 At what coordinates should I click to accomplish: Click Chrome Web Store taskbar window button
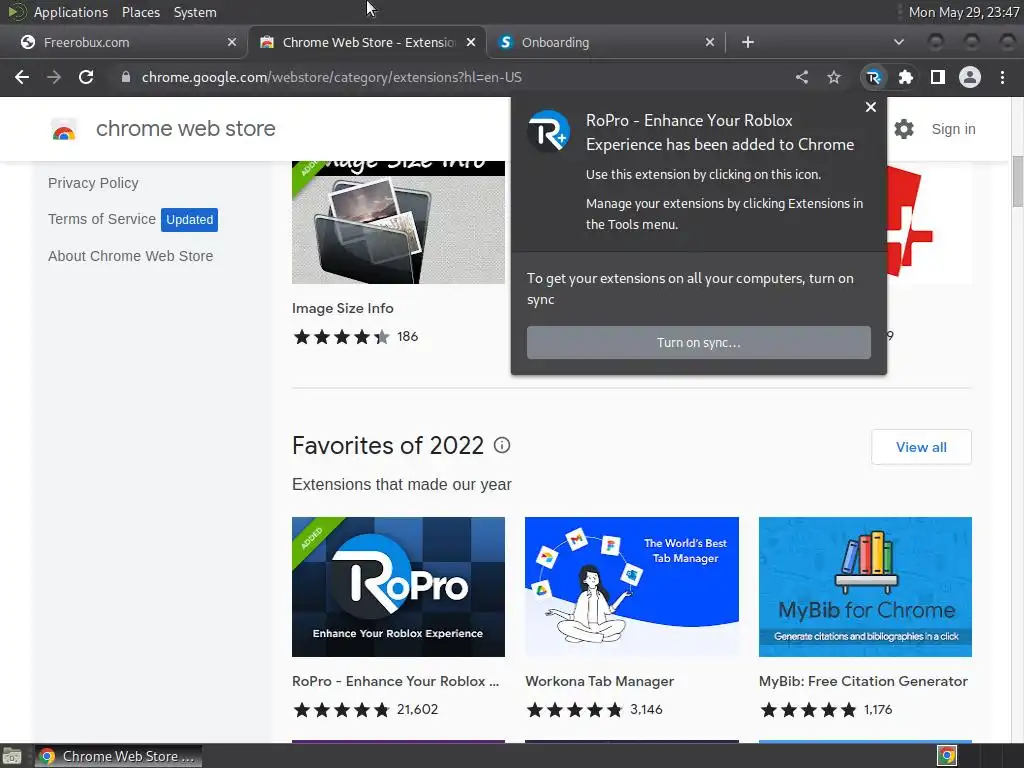(118, 756)
